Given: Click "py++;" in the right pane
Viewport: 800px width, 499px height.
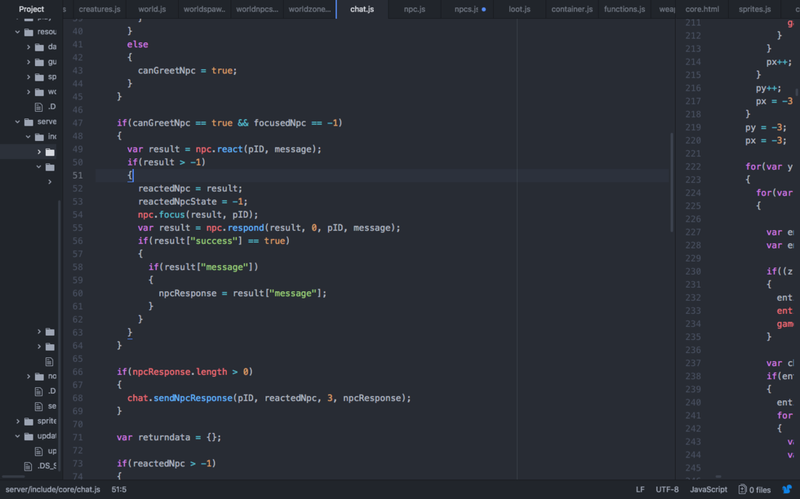Looking at the screenshot, I should [768, 88].
